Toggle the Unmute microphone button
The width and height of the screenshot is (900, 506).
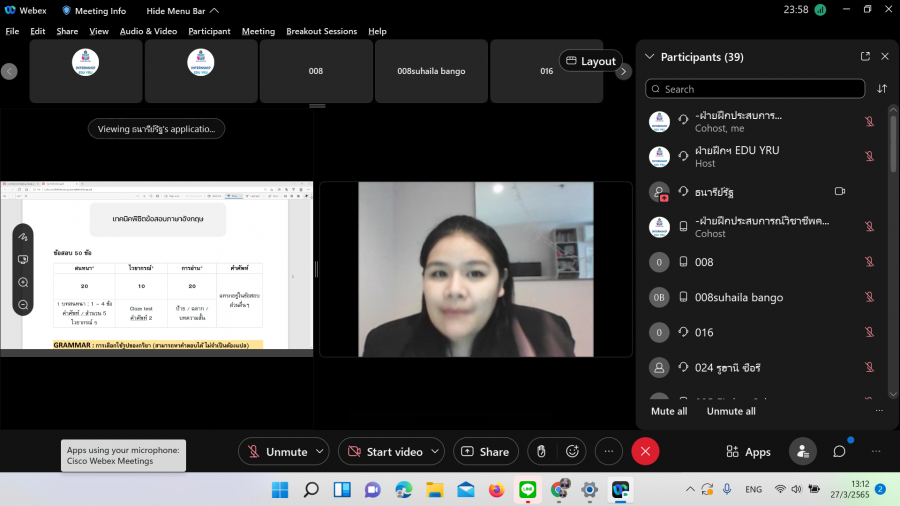[x=277, y=452]
